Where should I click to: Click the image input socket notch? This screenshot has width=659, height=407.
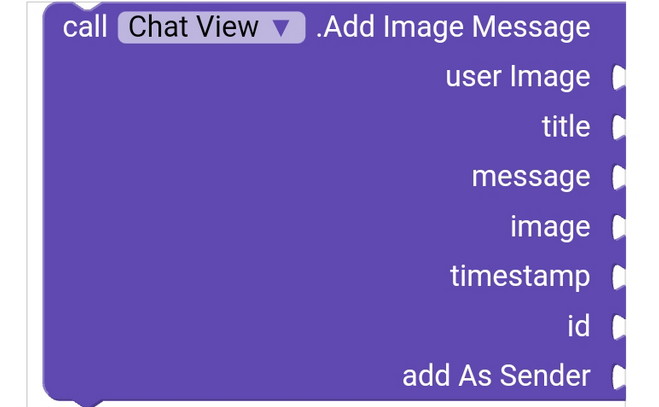[x=618, y=227]
